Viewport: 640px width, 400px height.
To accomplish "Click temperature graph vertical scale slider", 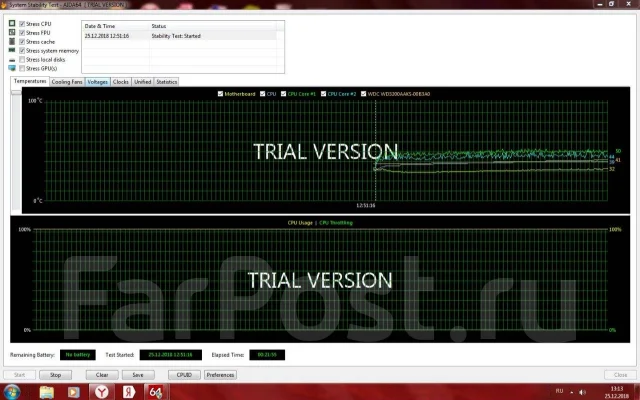I will [16, 93].
